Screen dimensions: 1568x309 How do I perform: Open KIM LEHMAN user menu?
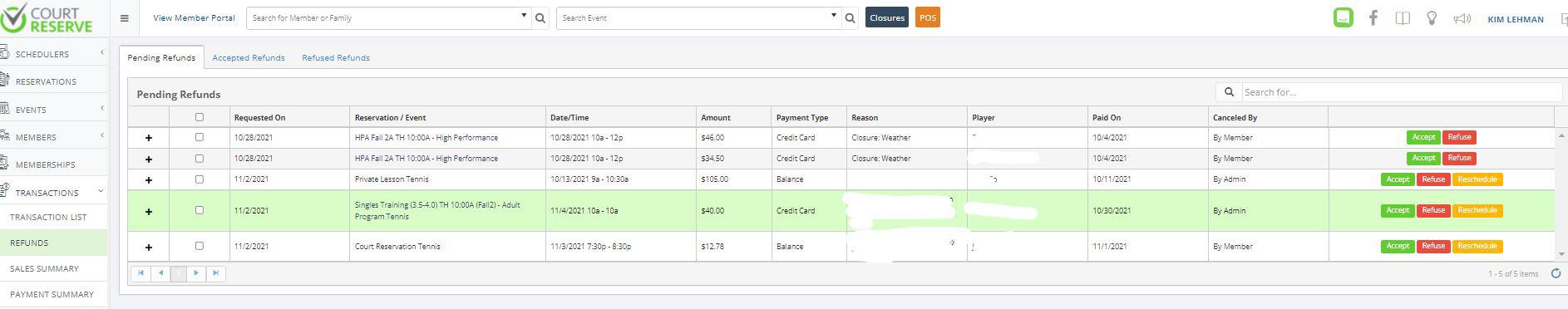1515,19
